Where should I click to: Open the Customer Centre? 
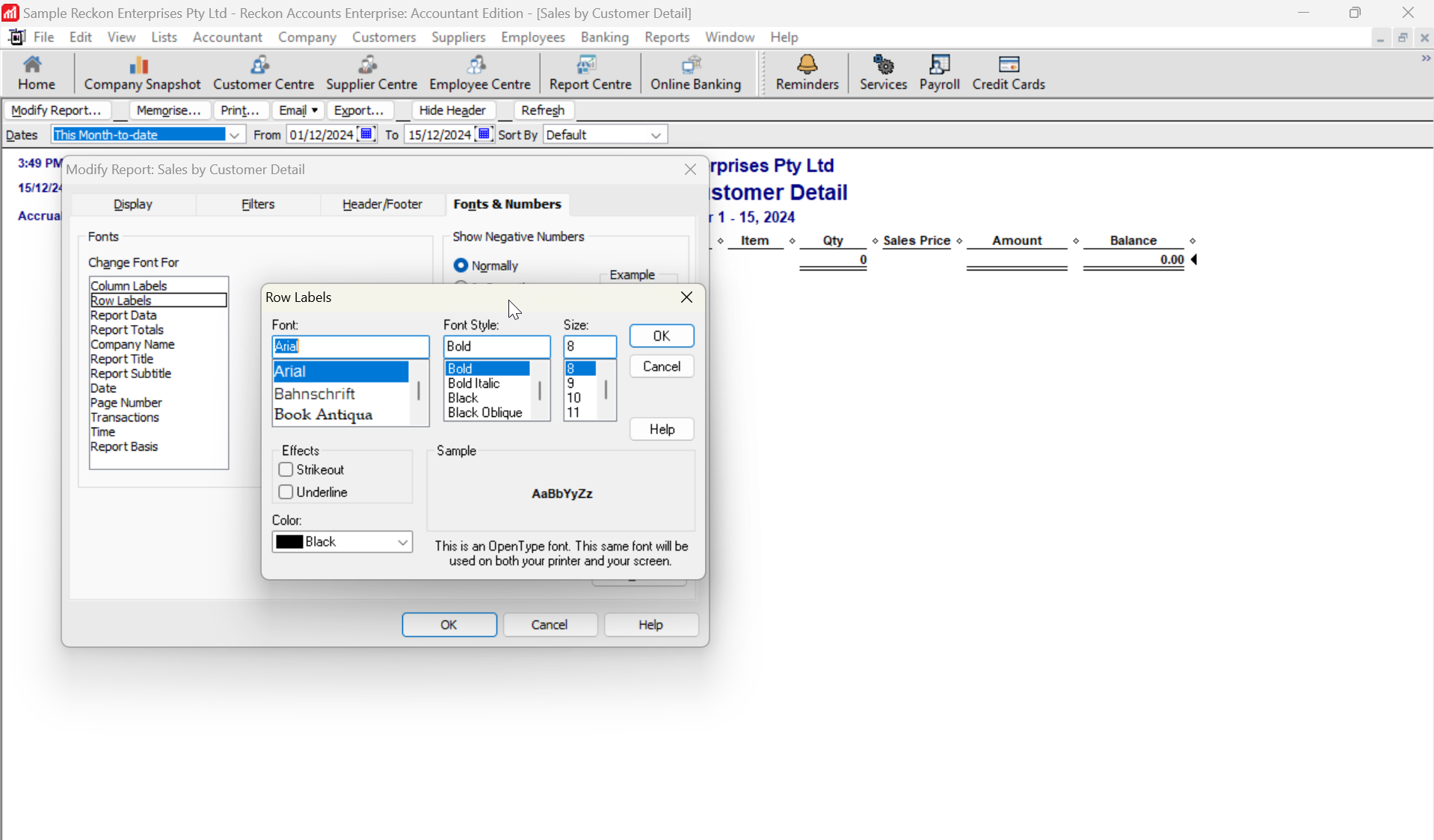[263, 72]
